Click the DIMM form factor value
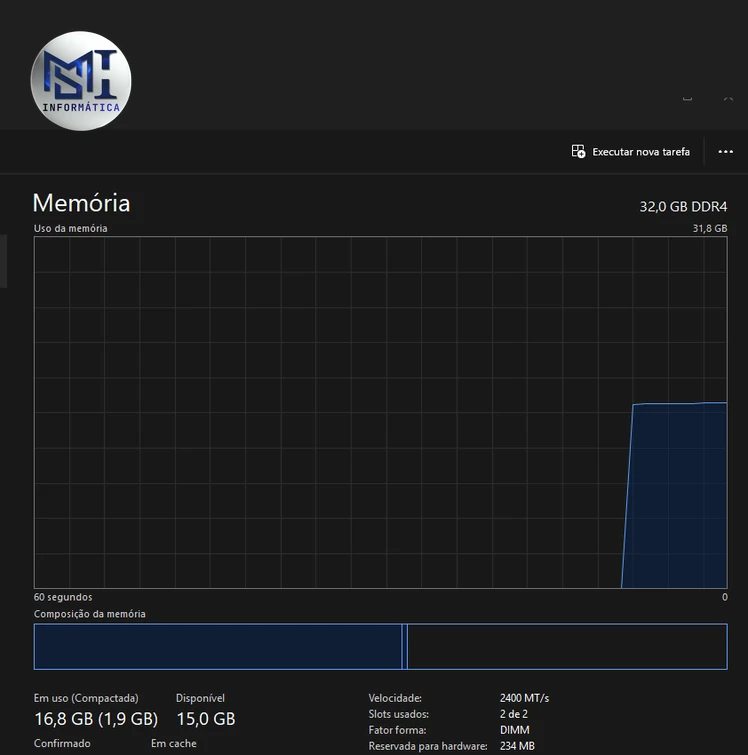 (x=514, y=730)
